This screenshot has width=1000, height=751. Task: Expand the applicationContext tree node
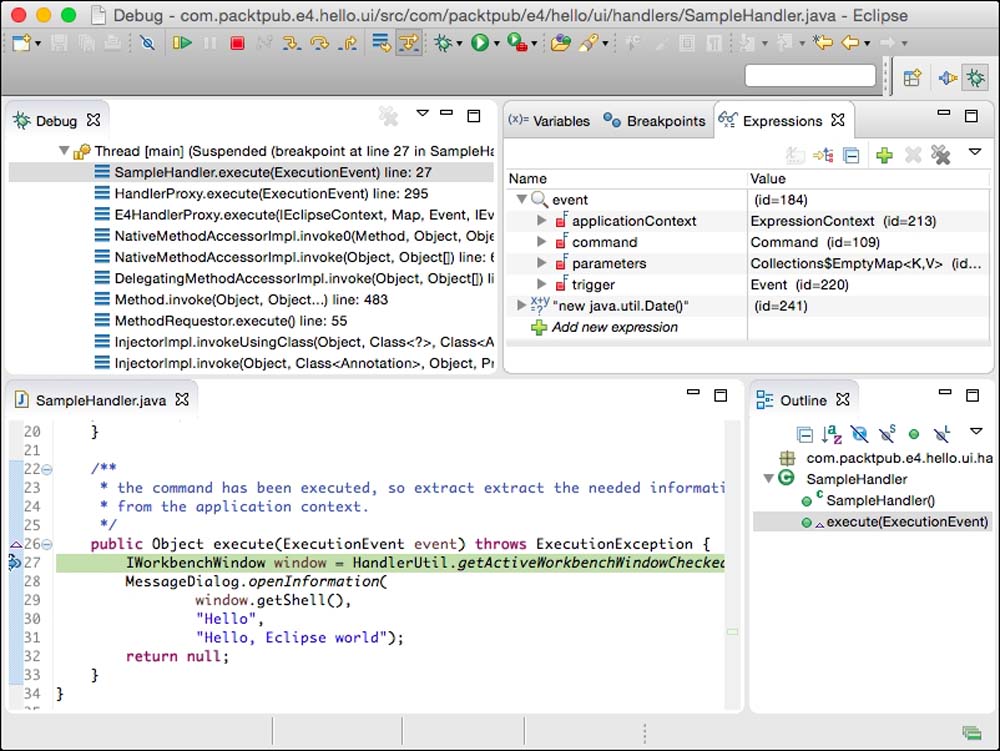pyautogui.click(x=542, y=221)
